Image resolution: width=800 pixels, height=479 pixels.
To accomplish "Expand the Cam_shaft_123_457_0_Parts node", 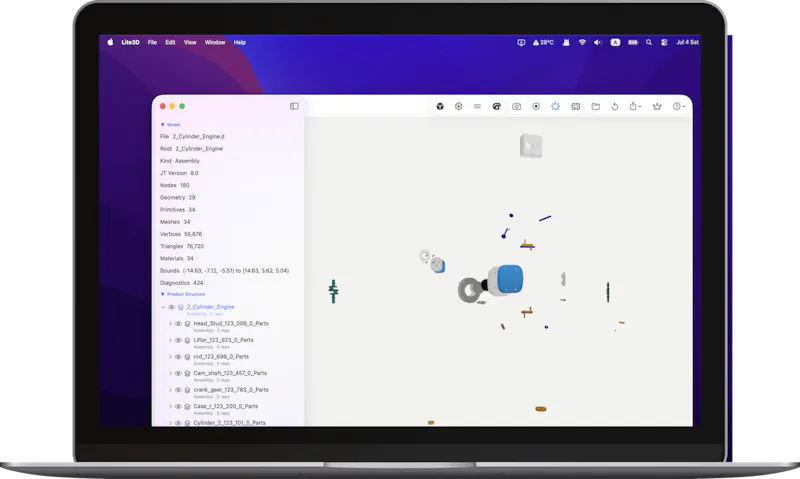I will pos(170,373).
